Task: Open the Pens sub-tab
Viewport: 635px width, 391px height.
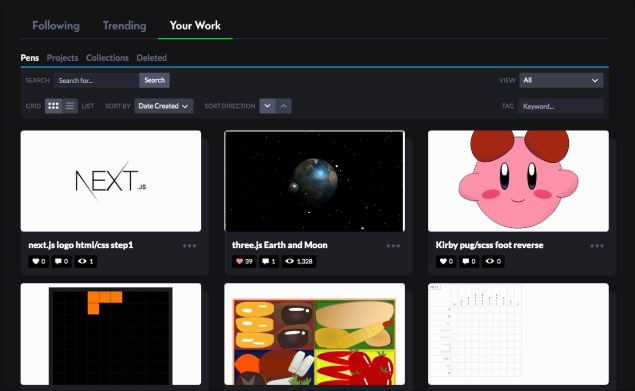Action: (x=30, y=58)
